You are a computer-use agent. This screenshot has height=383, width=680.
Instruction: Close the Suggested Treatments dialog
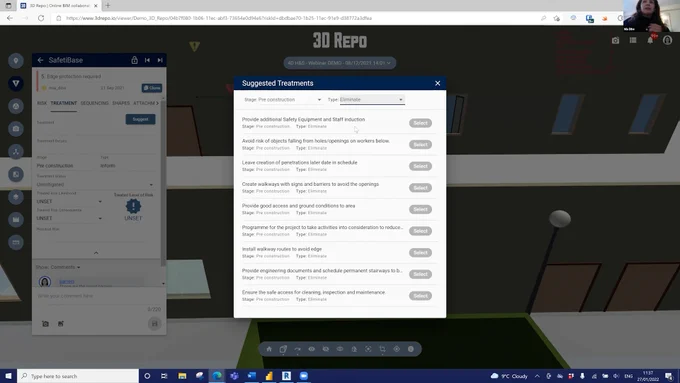click(438, 83)
